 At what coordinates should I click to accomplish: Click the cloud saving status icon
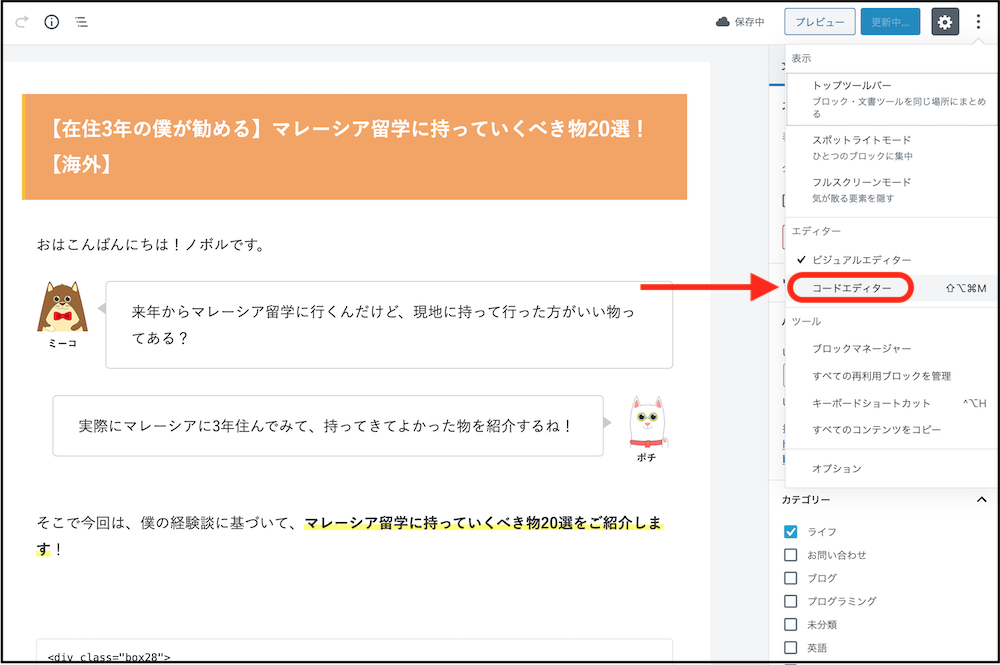coord(723,22)
